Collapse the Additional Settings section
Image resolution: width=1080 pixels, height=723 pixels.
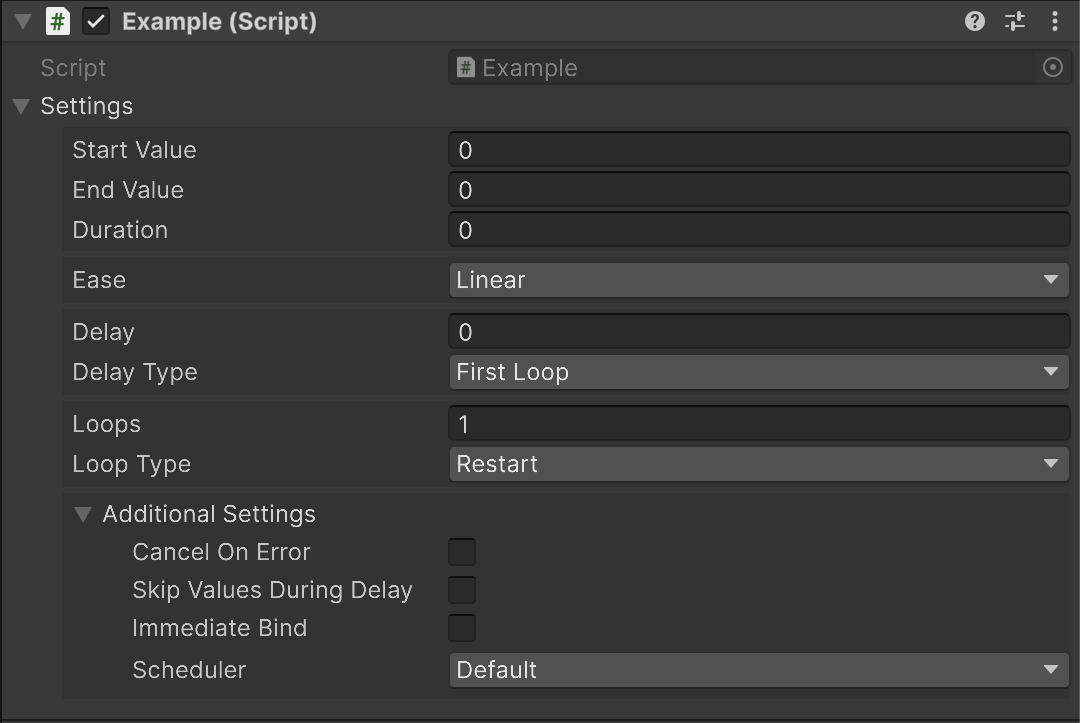(x=83, y=514)
